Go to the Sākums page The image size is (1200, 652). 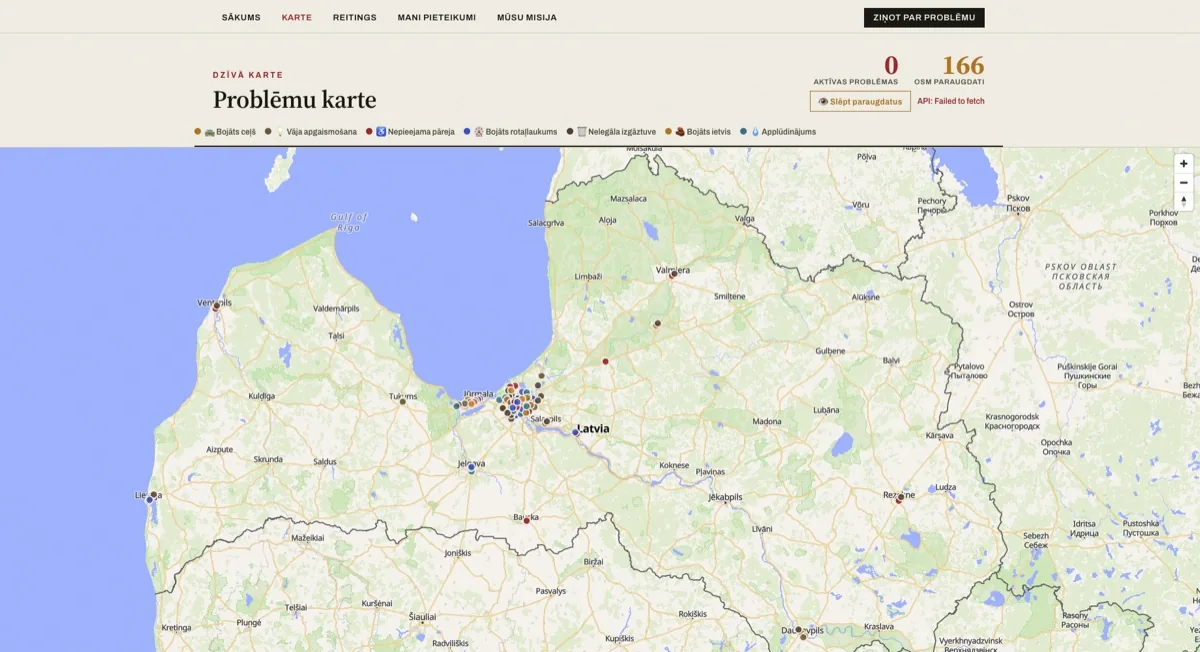[x=241, y=17]
